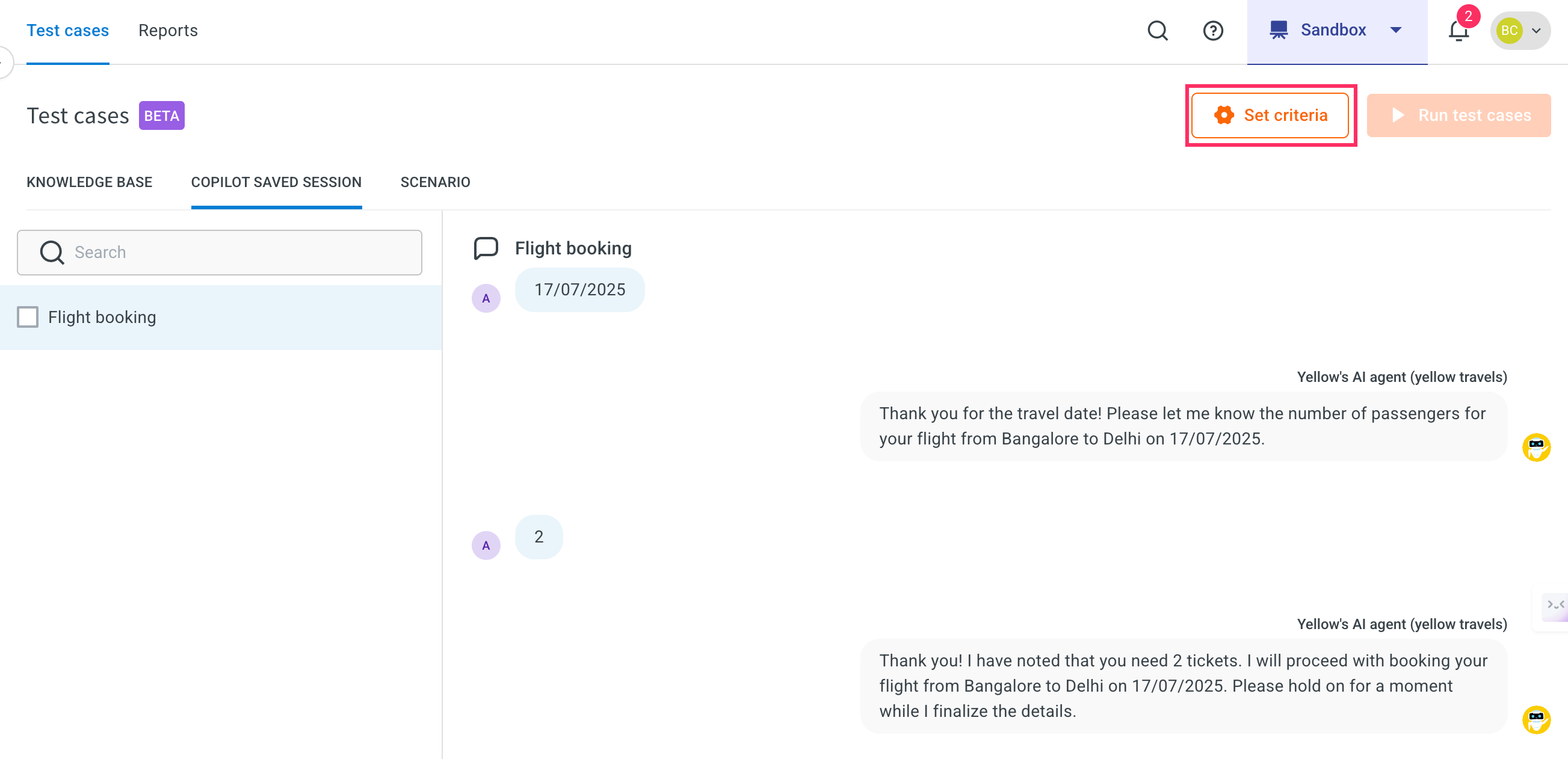Expand the user profile chevron
Viewport: 1568px width, 759px height.
click(x=1536, y=31)
